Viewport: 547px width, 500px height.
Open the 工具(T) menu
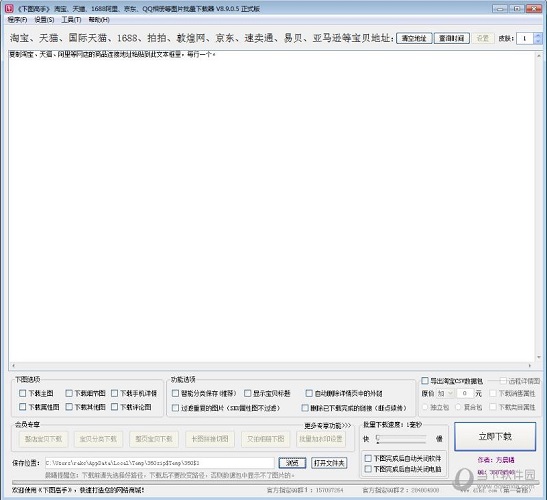pos(72,20)
